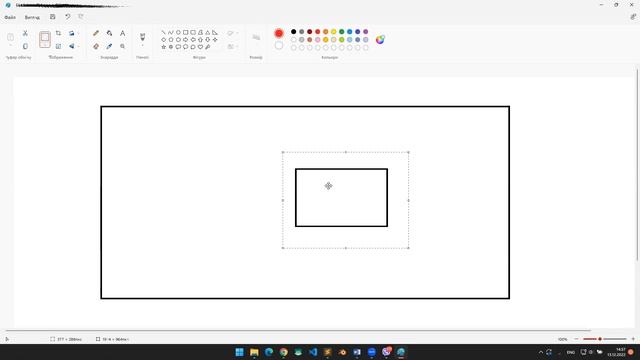Click the Flip image icon

(x=71, y=47)
